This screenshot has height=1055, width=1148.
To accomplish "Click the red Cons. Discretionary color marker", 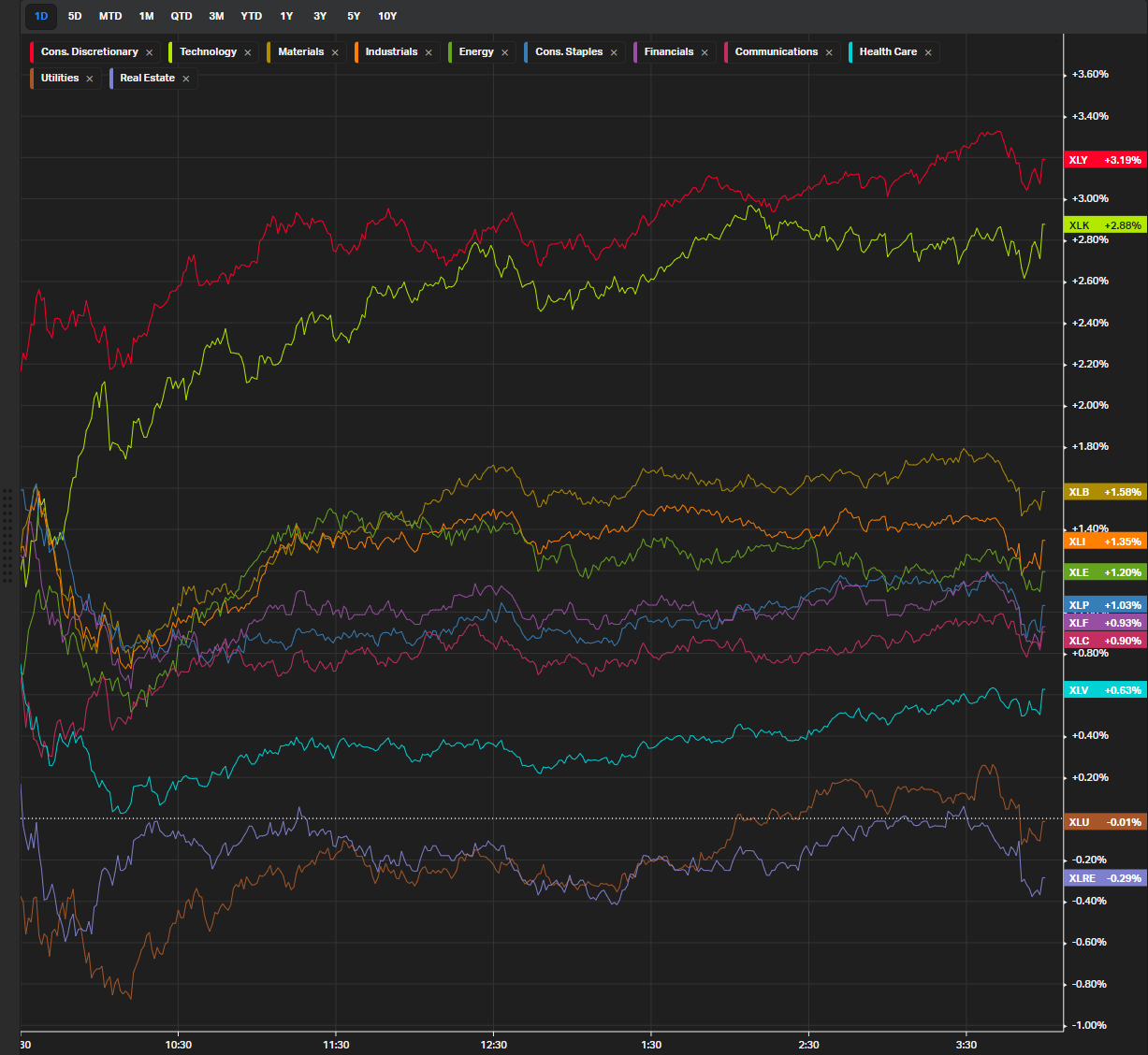I will (x=33, y=52).
